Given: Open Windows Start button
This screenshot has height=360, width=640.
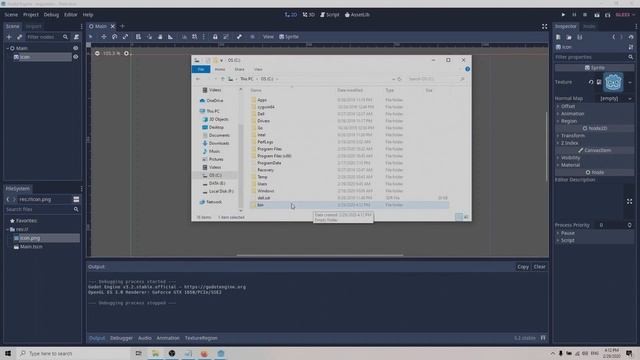Looking at the screenshot, I should tap(7, 353).
